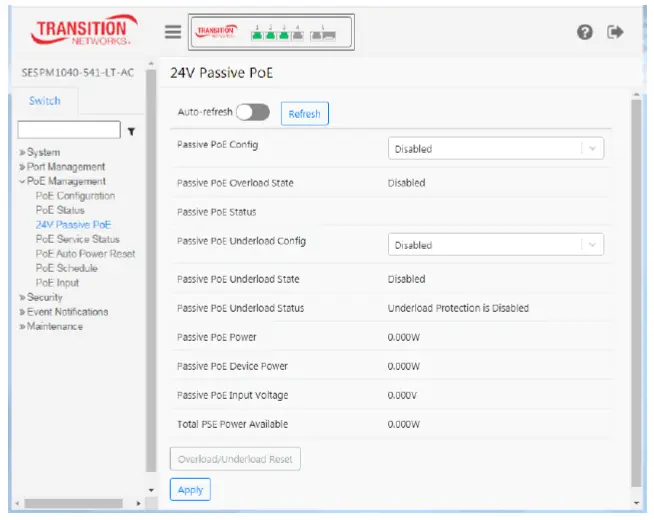Click the menu search input field
Screen dimensions: 654x520
pos(69,130)
